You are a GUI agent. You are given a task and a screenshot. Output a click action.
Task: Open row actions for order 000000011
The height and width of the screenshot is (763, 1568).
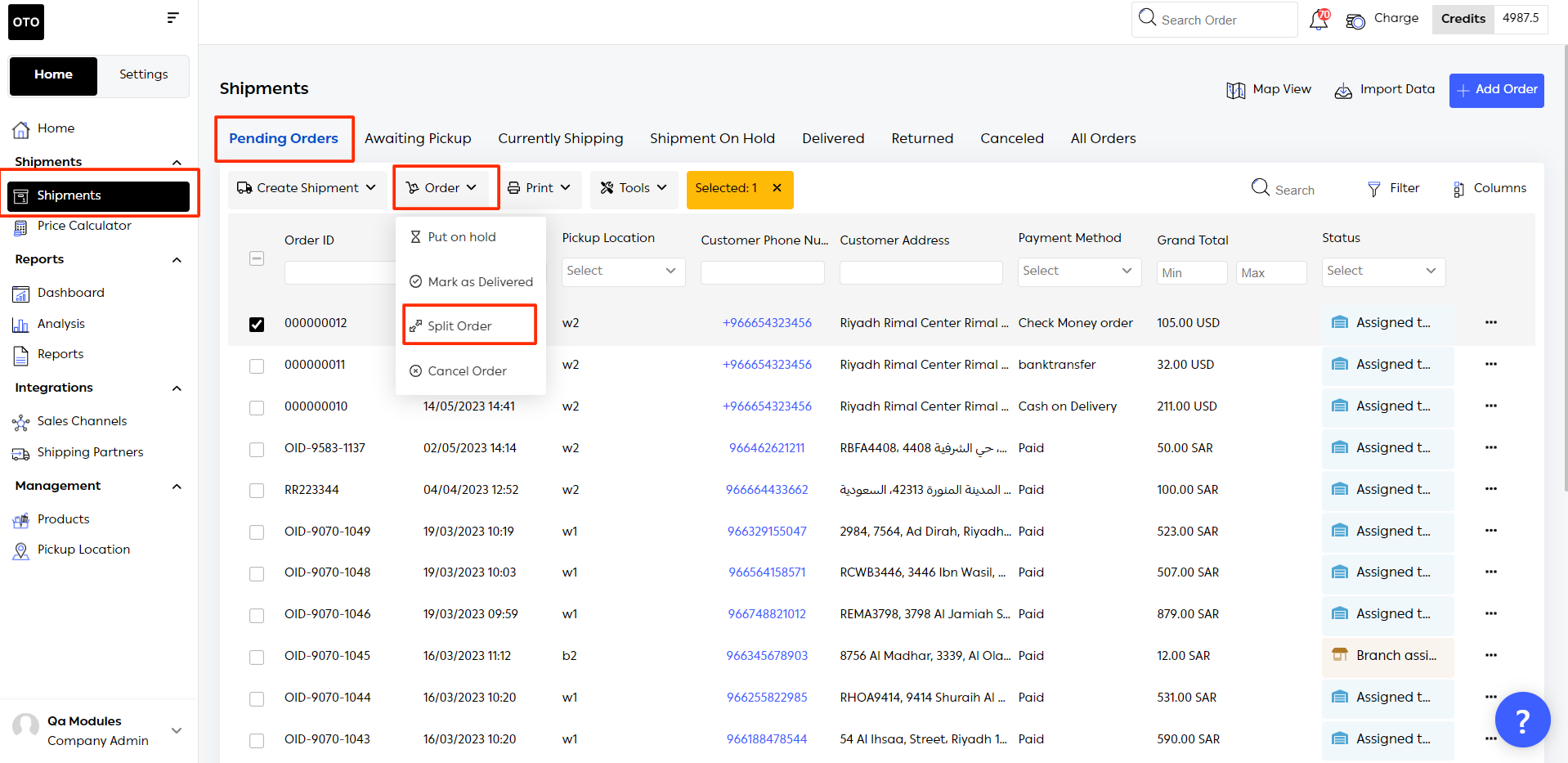pyautogui.click(x=1491, y=364)
